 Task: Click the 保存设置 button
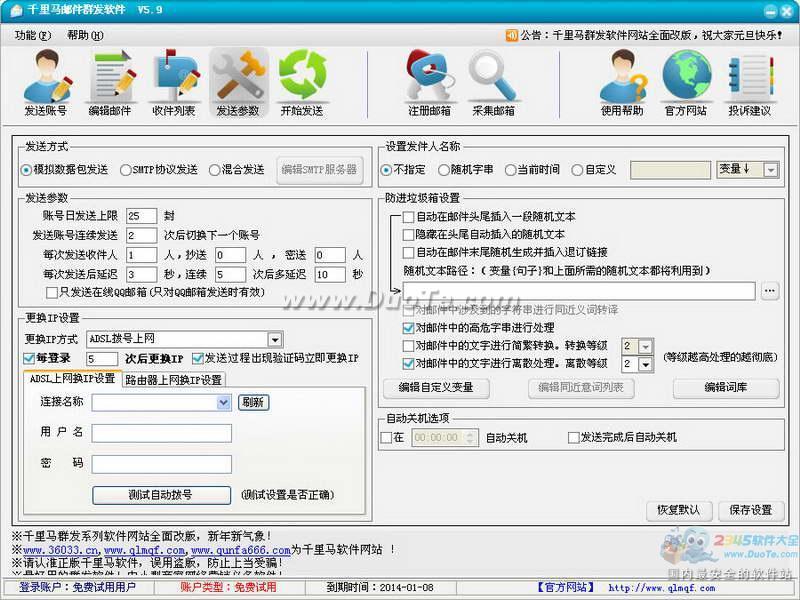[x=750, y=510]
